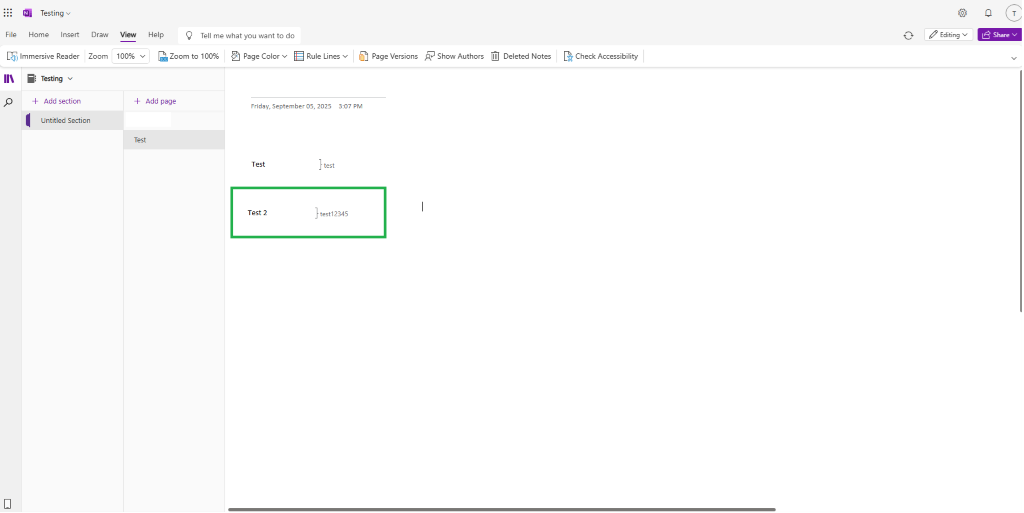Image resolution: width=1024 pixels, height=513 pixels.
Task: Select the untitled blank page entry
Action: coord(174,120)
